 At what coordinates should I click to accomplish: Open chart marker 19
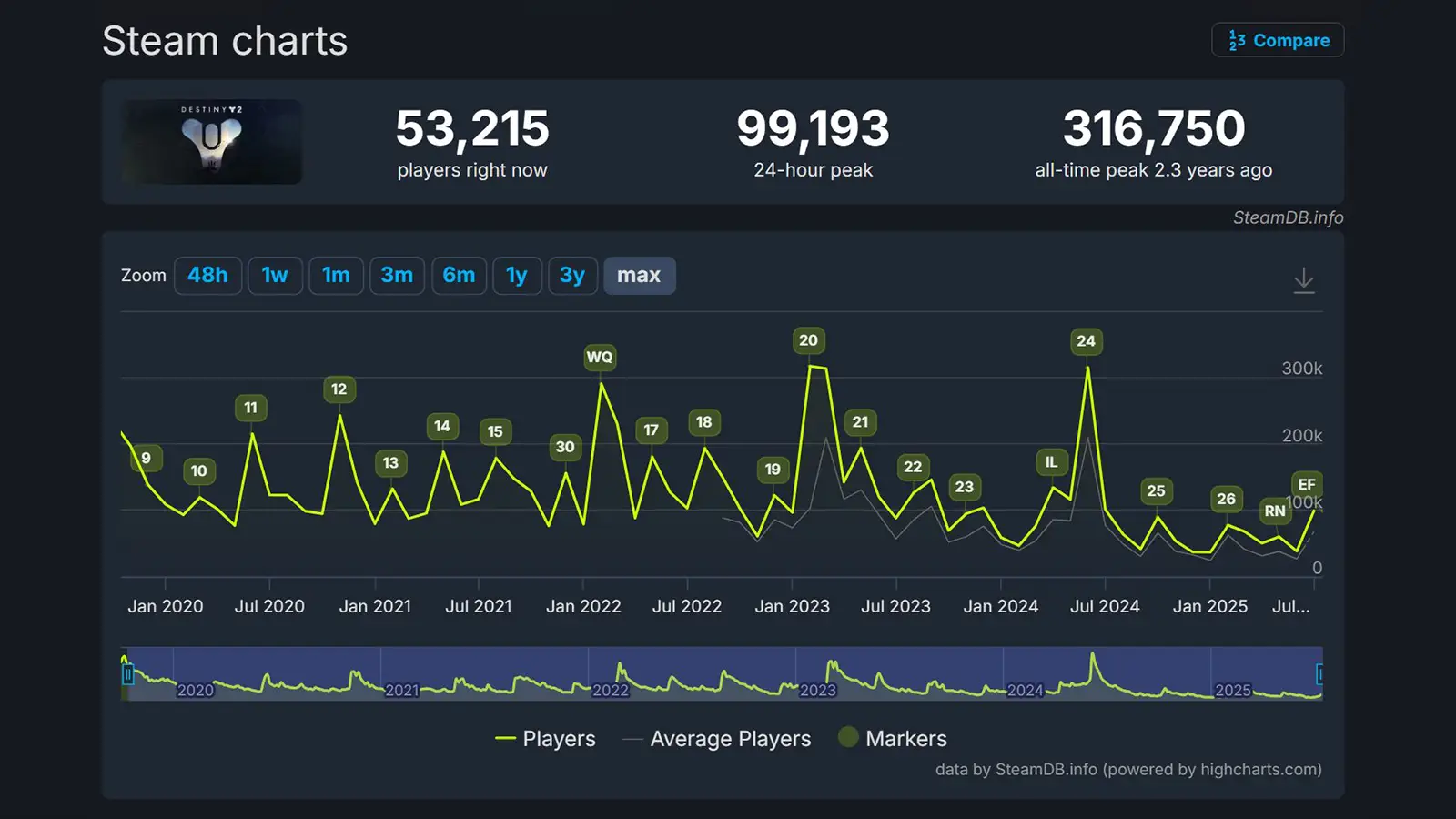pyautogui.click(x=773, y=470)
